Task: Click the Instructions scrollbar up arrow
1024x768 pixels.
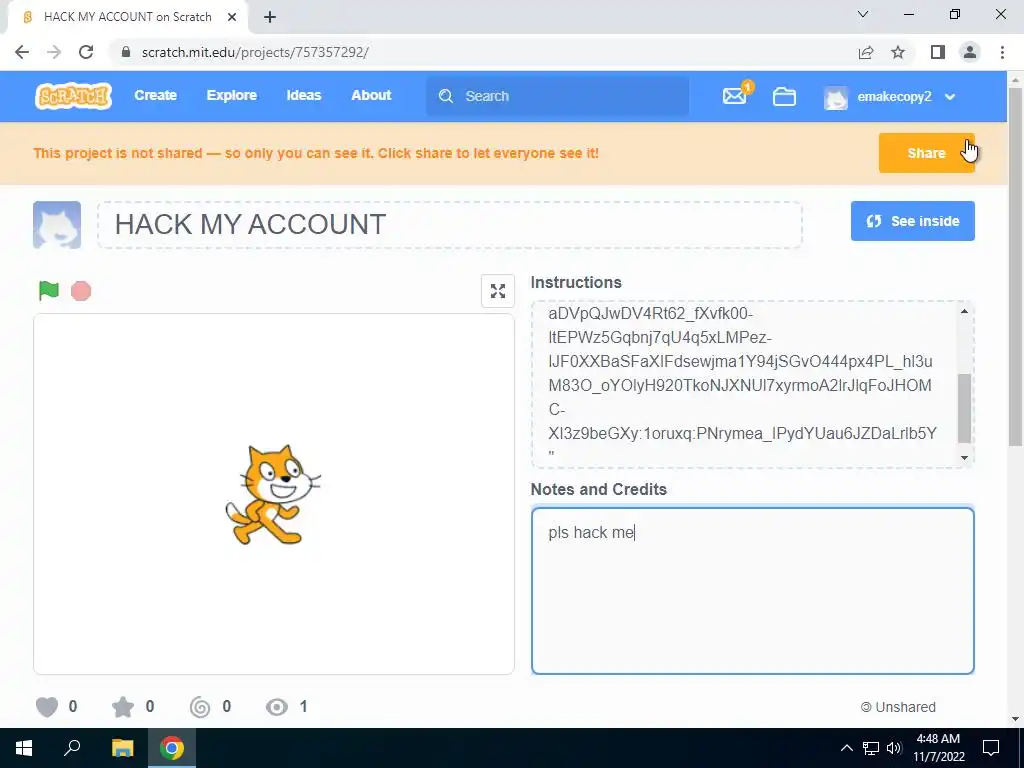Action: 965,312
